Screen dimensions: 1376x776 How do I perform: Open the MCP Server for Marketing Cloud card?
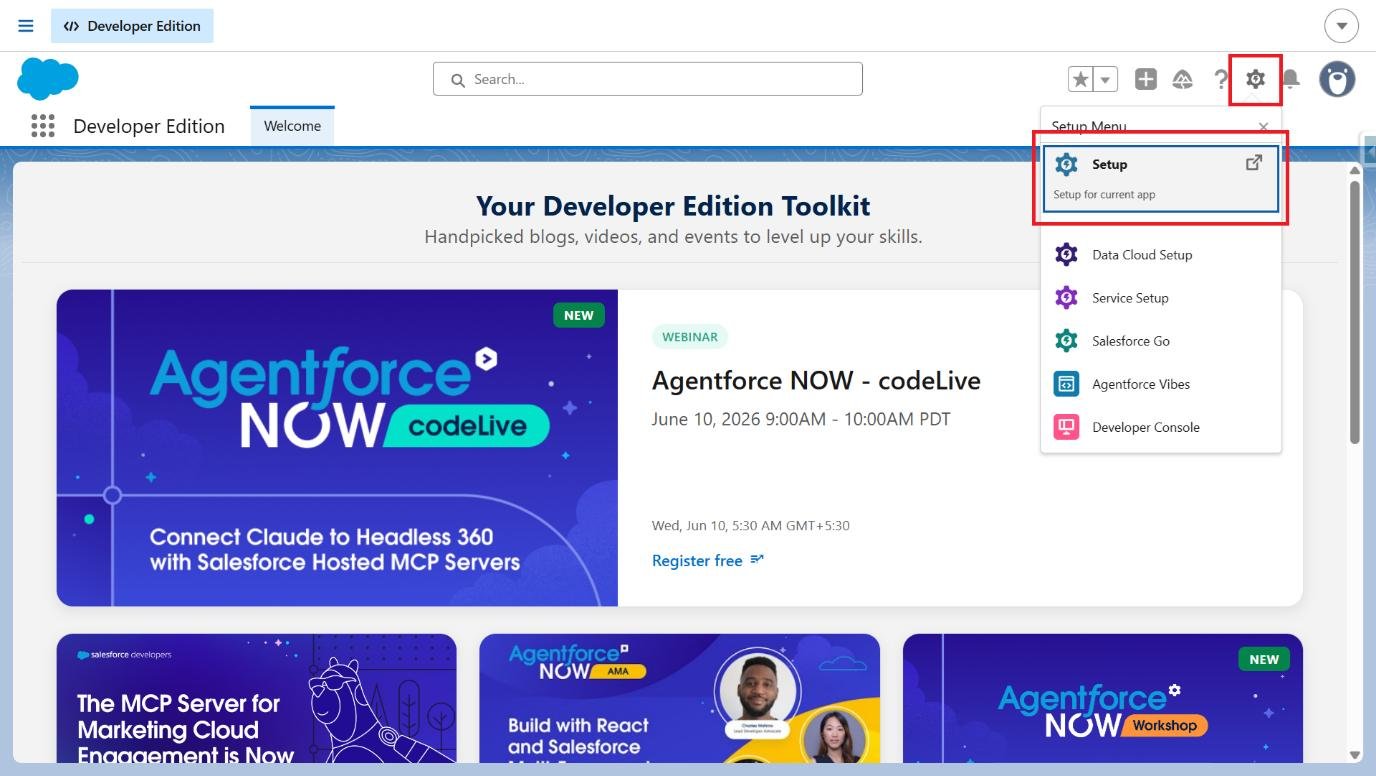pyautogui.click(x=256, y=700)
